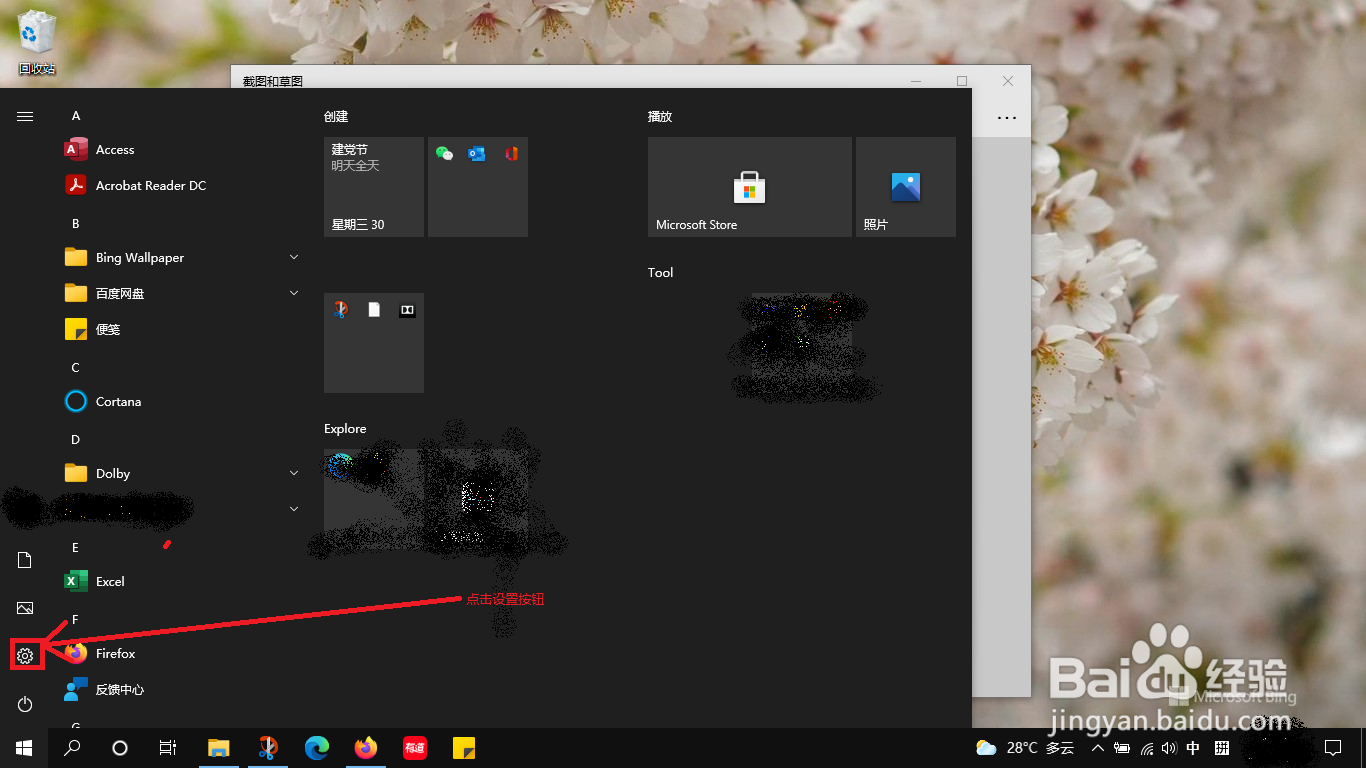The height and width of the screenshot is (768, 1366).
Task: Expand the 百度网盘 folder chevron
Action: point(294,293)
